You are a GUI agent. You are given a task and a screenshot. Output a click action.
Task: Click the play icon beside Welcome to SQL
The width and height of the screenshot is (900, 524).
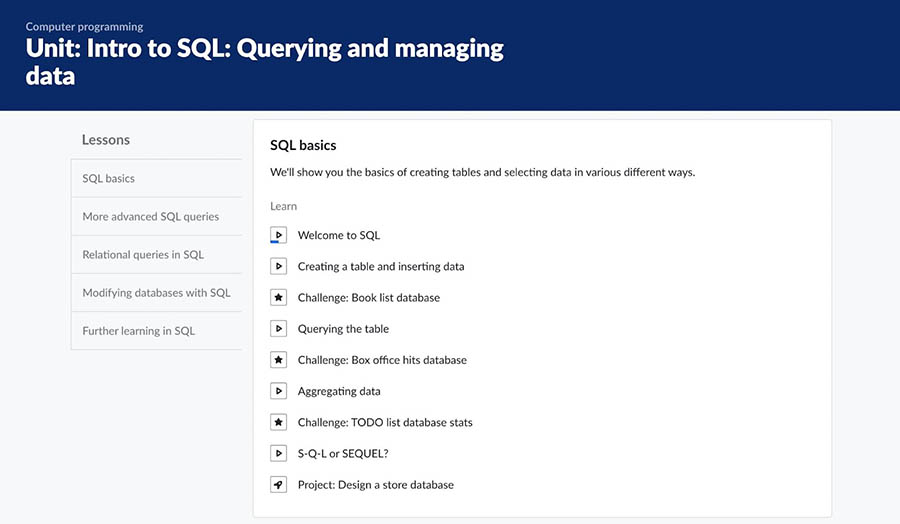pyautogui.click(x=279, y=235)
